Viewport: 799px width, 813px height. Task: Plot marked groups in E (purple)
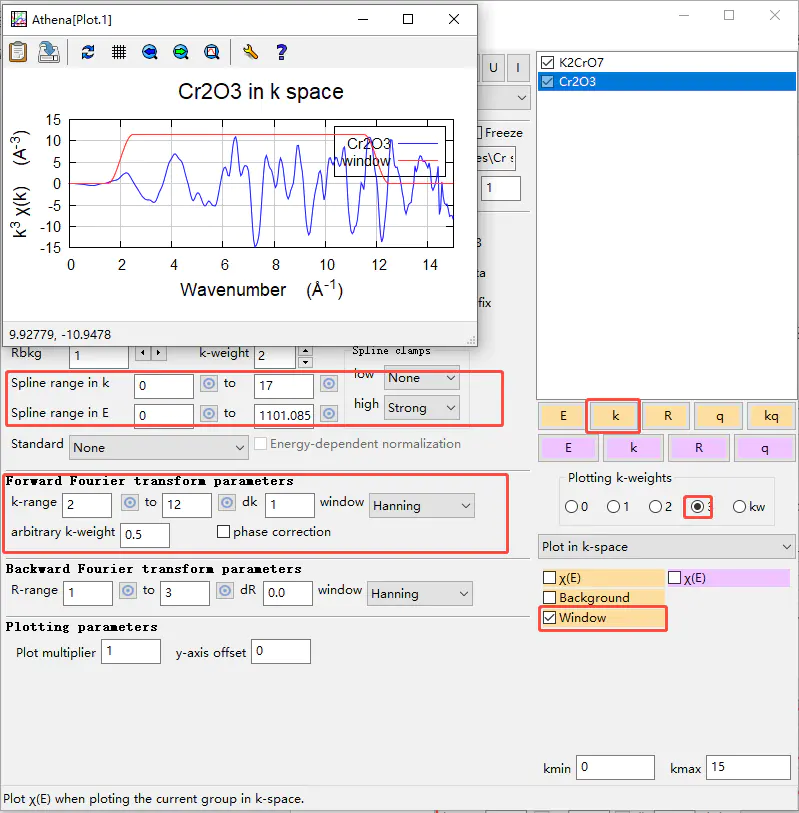pos(568,448)
